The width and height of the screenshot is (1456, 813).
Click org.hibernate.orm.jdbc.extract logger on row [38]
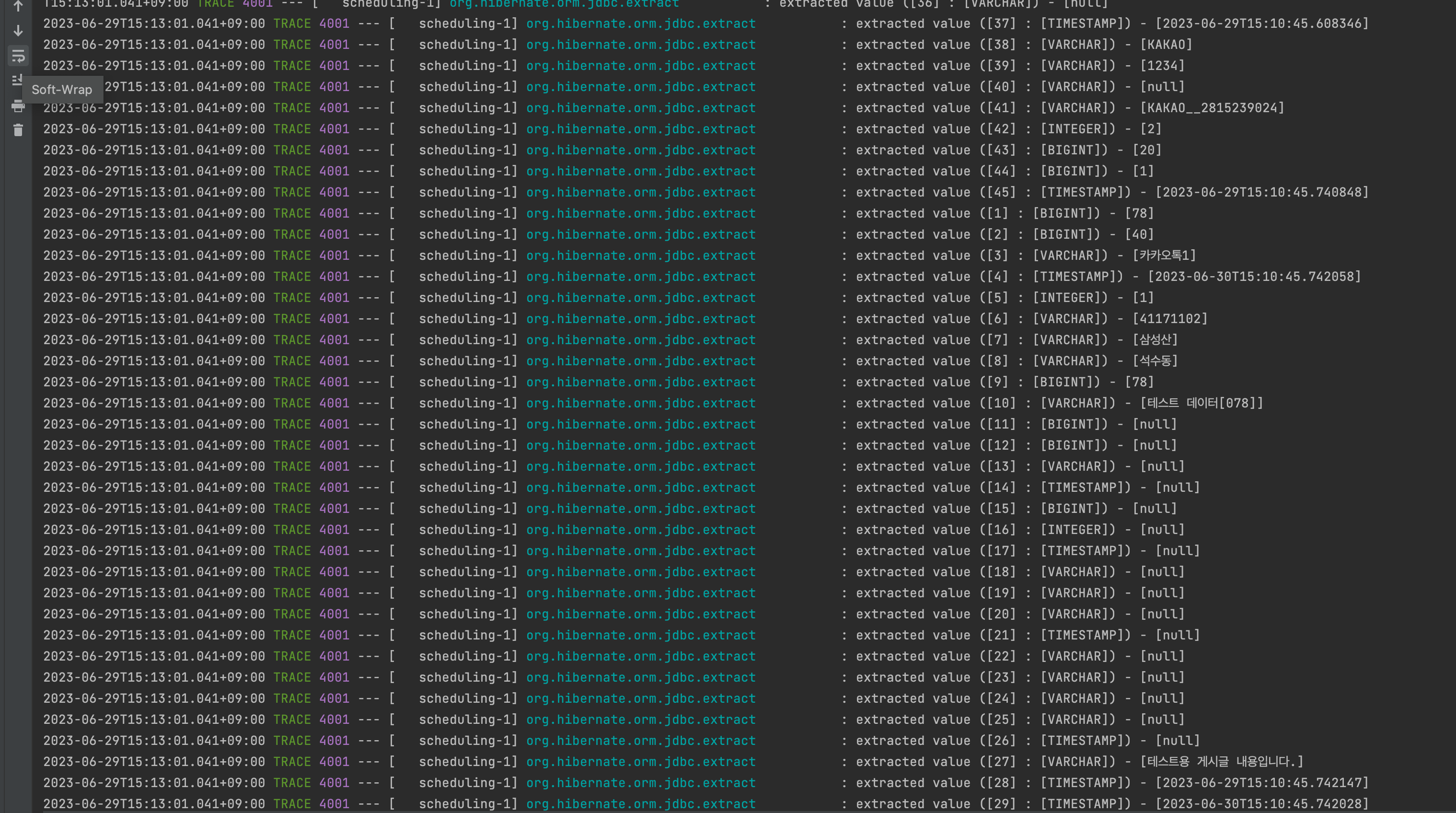[640, 45]
